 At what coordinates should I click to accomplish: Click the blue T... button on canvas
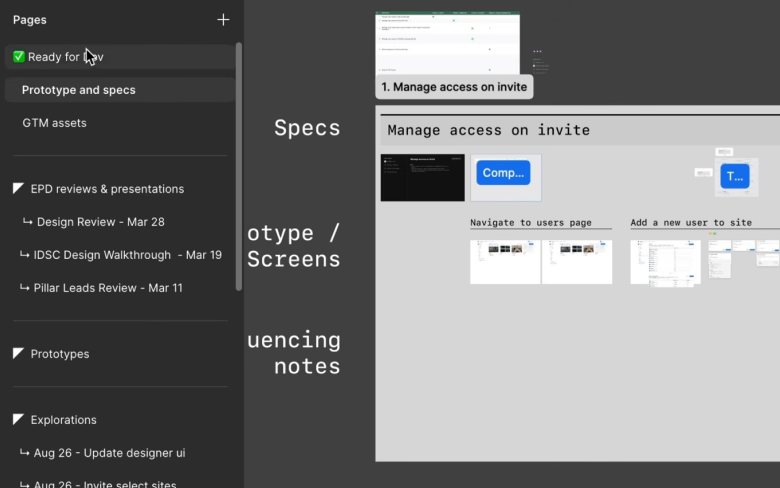pyautogui.click(x=735, y=176)
